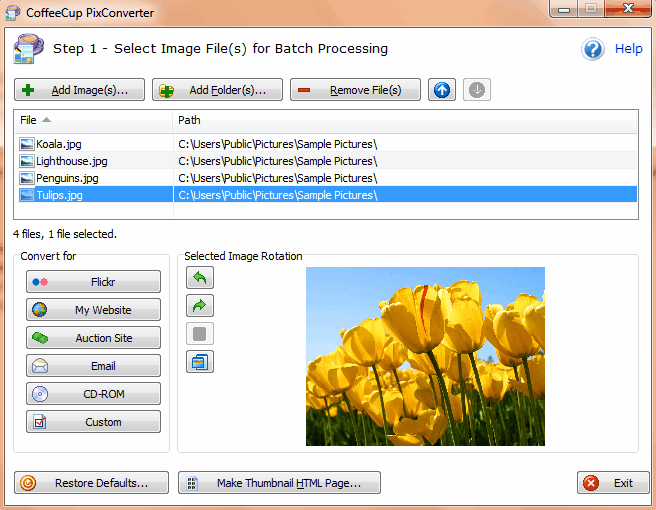Click the path cell of Koala.jpg row
The image size is (656, 510).
coord(278,144)
